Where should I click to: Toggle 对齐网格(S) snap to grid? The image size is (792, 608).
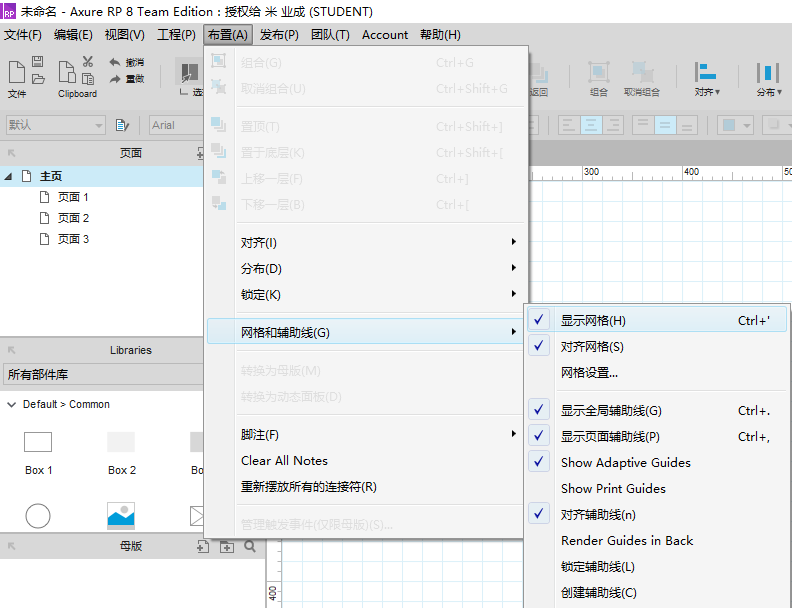[x=592, y=347]
